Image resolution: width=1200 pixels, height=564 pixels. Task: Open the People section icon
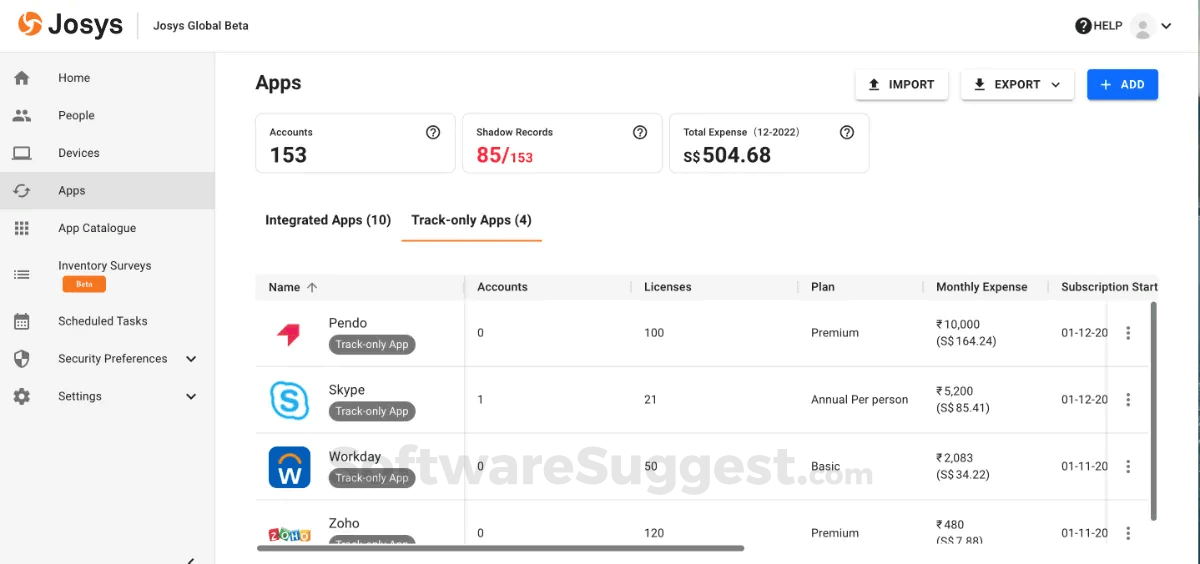pyautogui.click(x=22, y=116)
